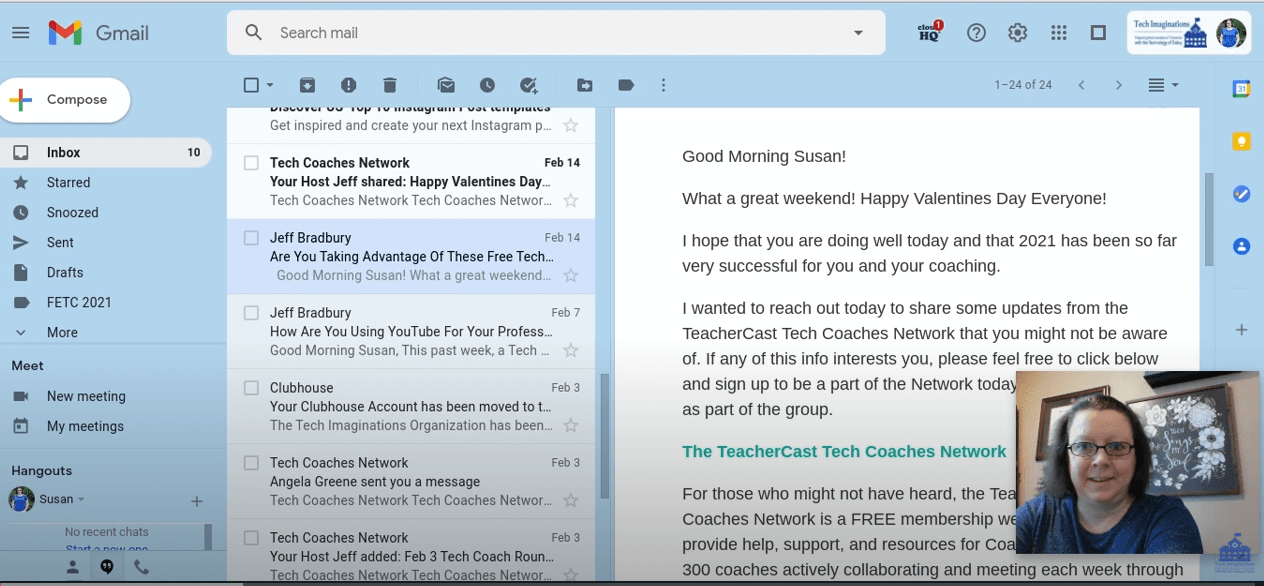Tick checkbox for YouTube Professional email
Viewport: 1264px width, 586px height.
(x=251, y=313)
